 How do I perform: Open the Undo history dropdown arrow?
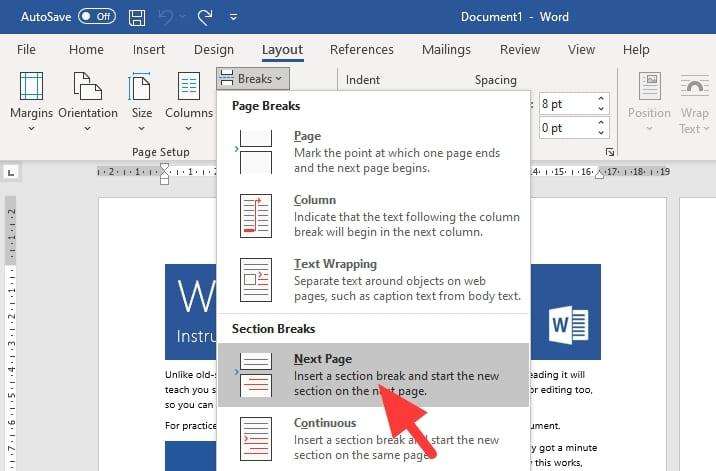182,17
